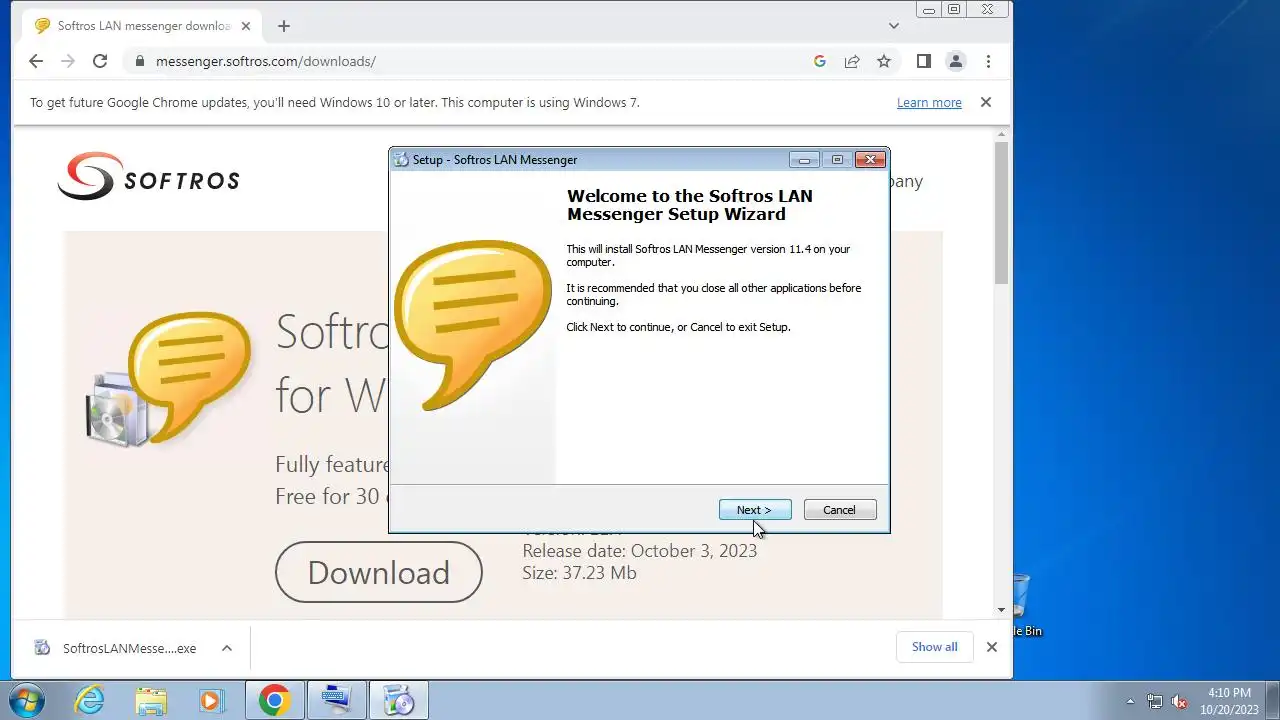The image size is (1280, 720).
Task: Click the Google icon in address bar
Action: coord(820,61)
